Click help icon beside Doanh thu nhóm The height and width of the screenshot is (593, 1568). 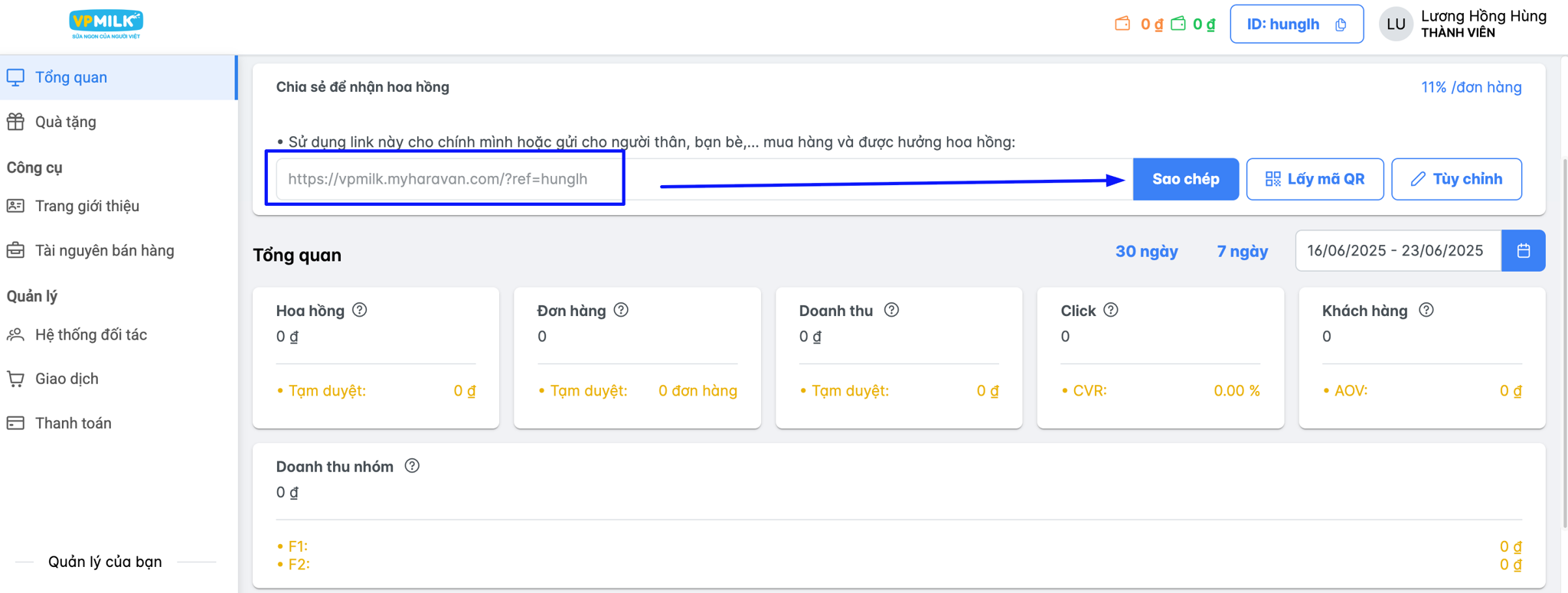pyautogui.click(x=412, y=466)
